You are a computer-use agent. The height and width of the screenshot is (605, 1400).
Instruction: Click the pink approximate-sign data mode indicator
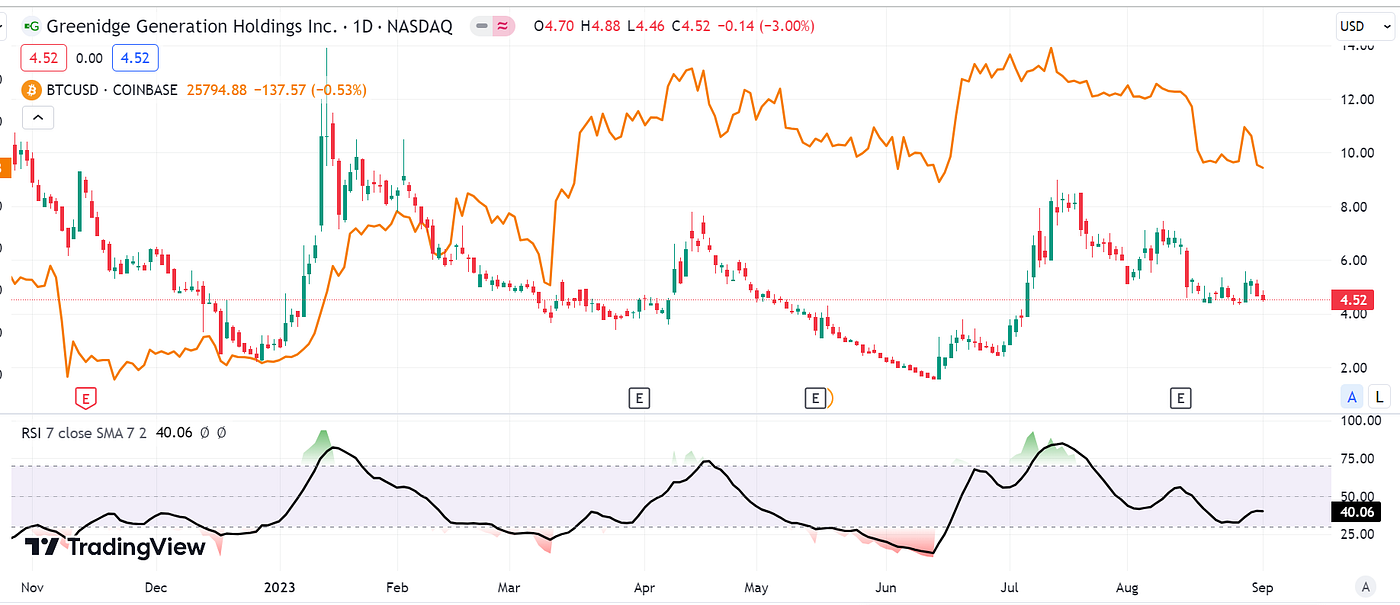click(505, 27)
